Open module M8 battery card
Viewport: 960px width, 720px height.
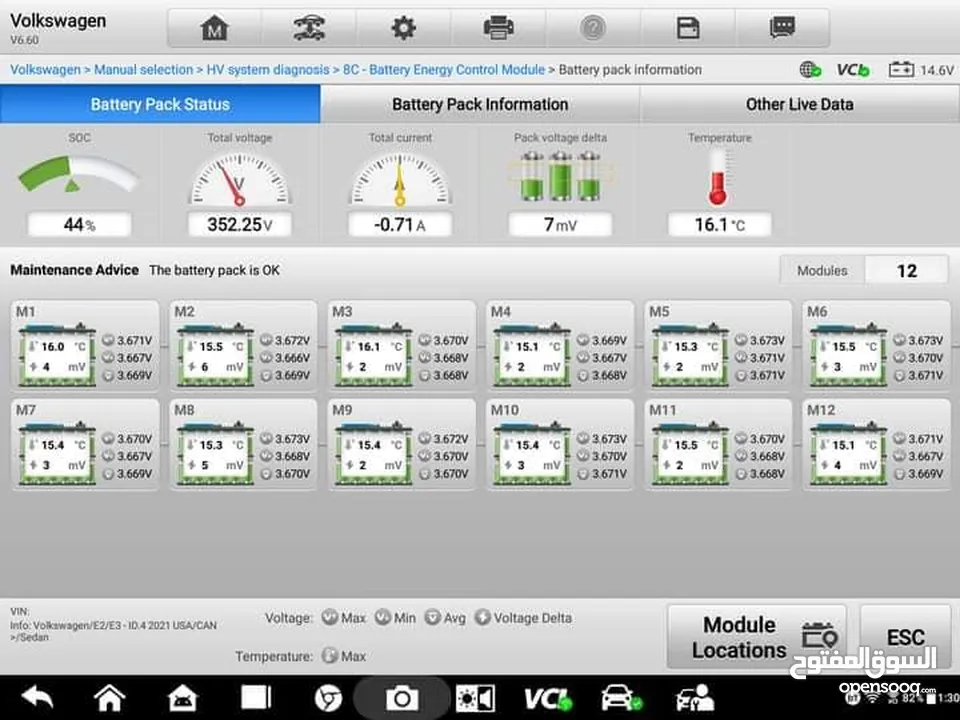point(243,444)
